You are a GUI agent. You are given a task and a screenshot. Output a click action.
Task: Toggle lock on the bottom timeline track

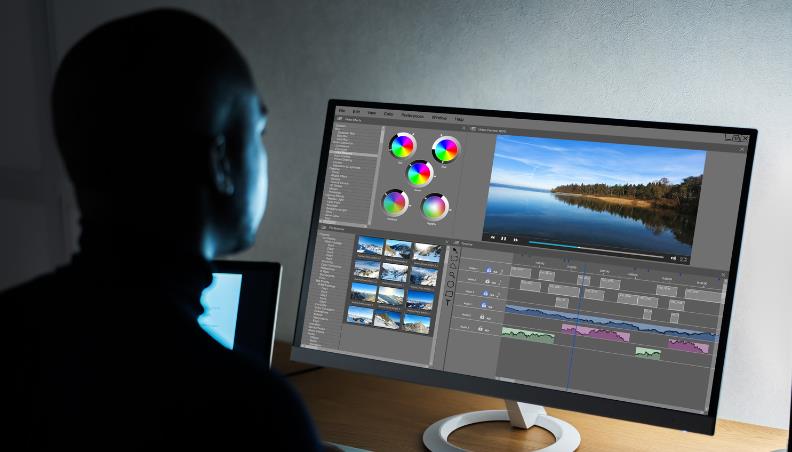click(x=480, y=329)
